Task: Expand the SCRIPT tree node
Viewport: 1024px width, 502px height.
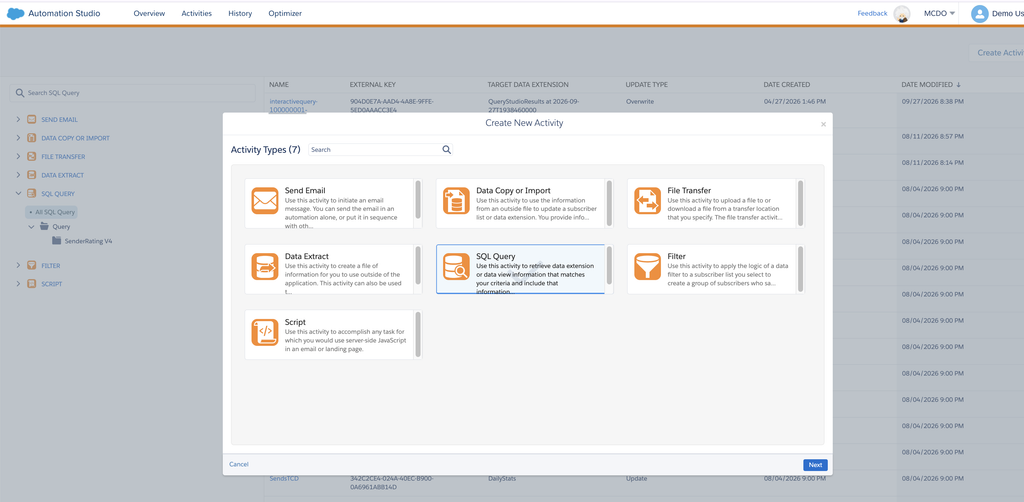Action: pos(18,284)
